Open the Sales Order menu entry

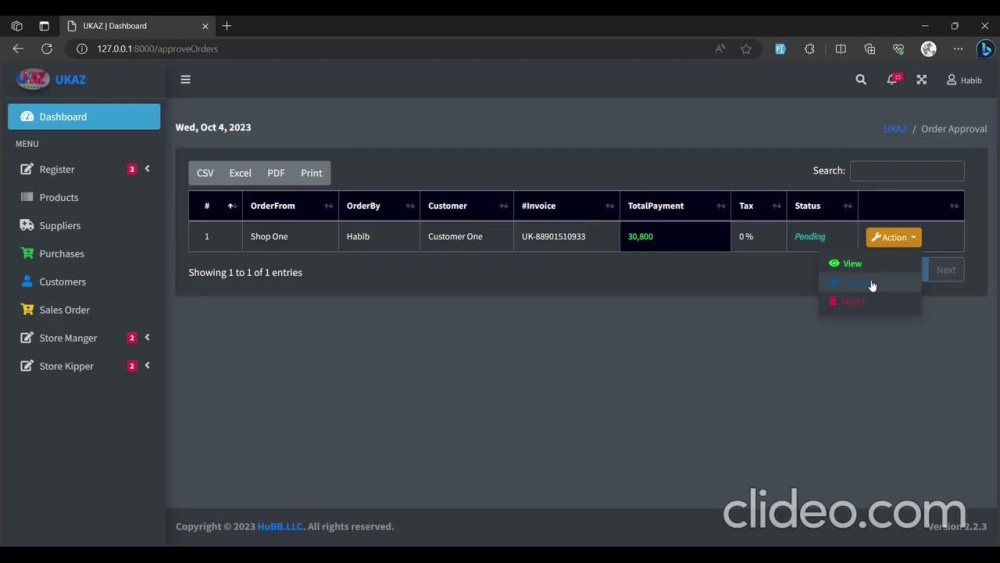[84, 309]
